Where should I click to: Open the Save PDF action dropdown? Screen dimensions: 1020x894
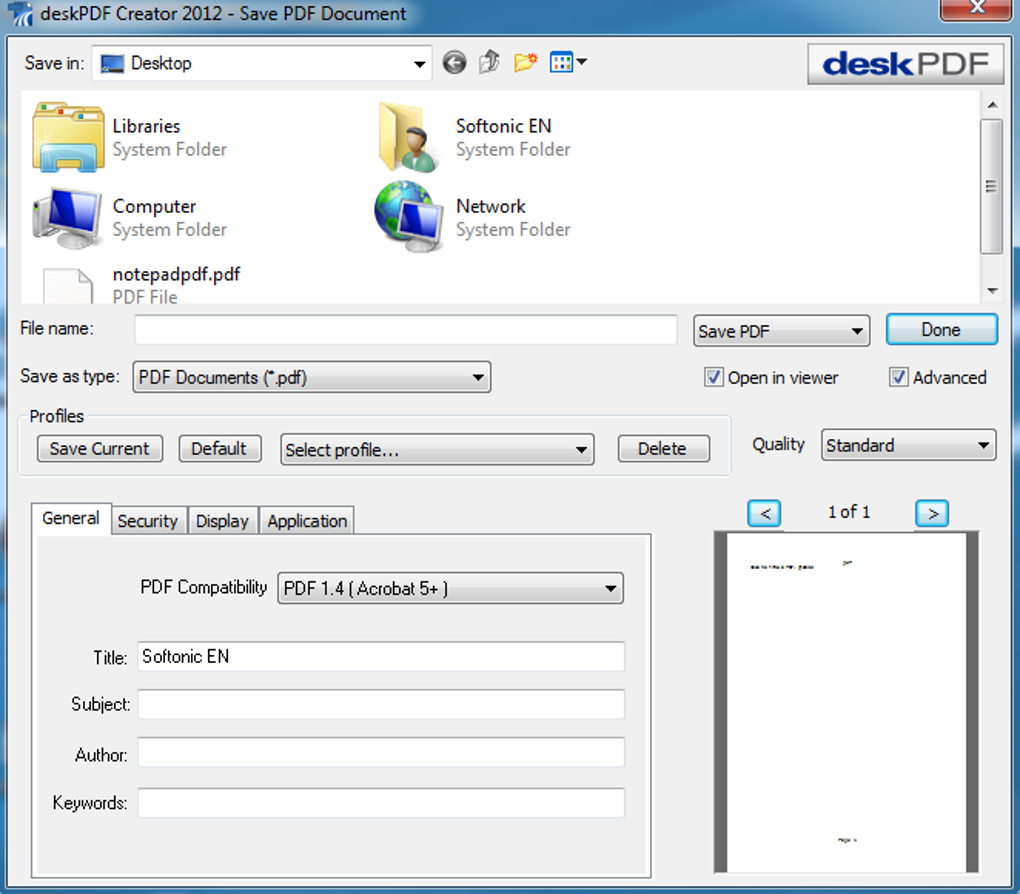(x=781, y=331)
